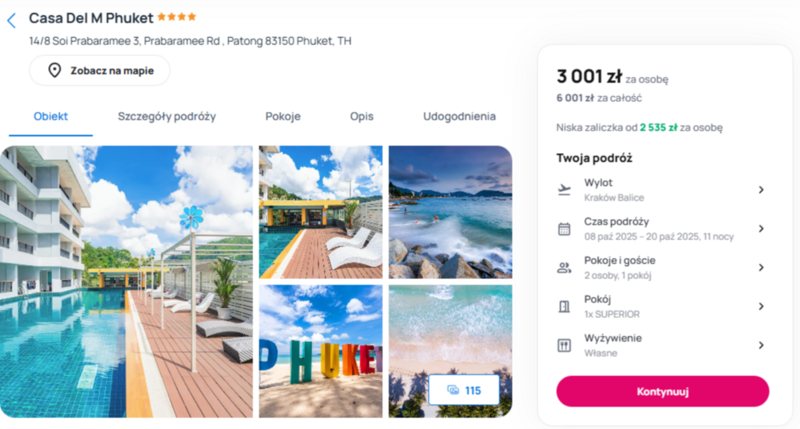Open the photo gallery with 115 images

(464, 390)
